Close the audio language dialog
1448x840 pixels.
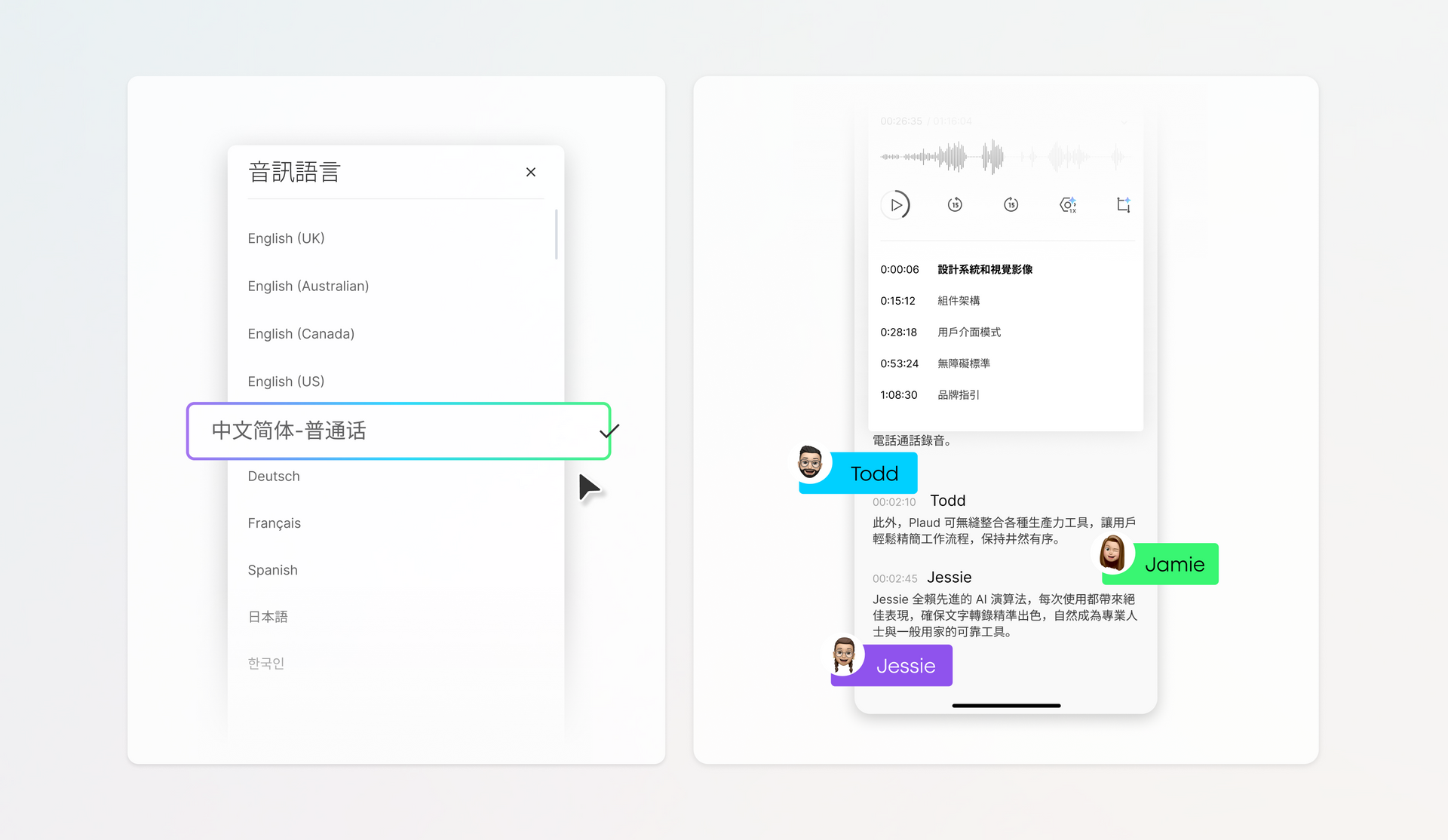click(x=531, y=173)
